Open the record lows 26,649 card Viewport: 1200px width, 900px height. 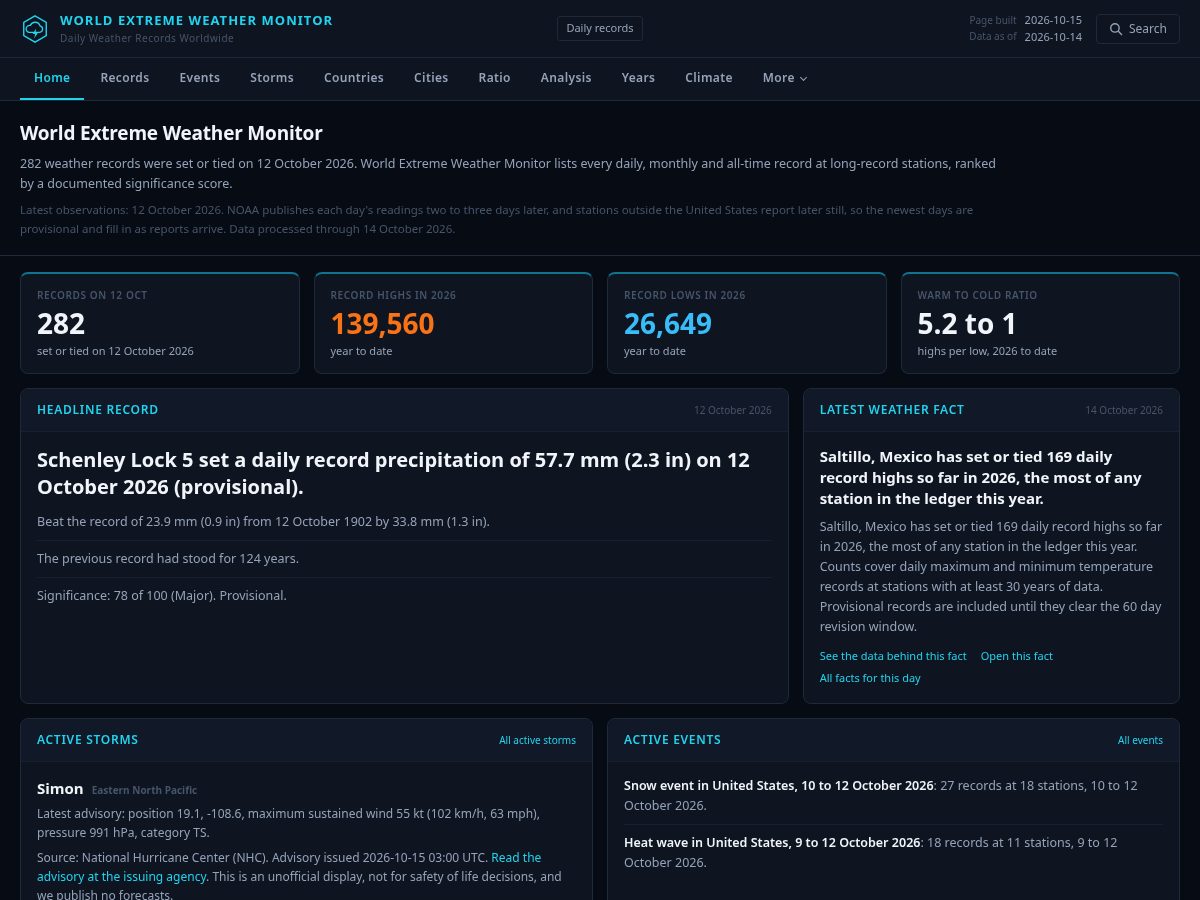click(x=747, y=323)
